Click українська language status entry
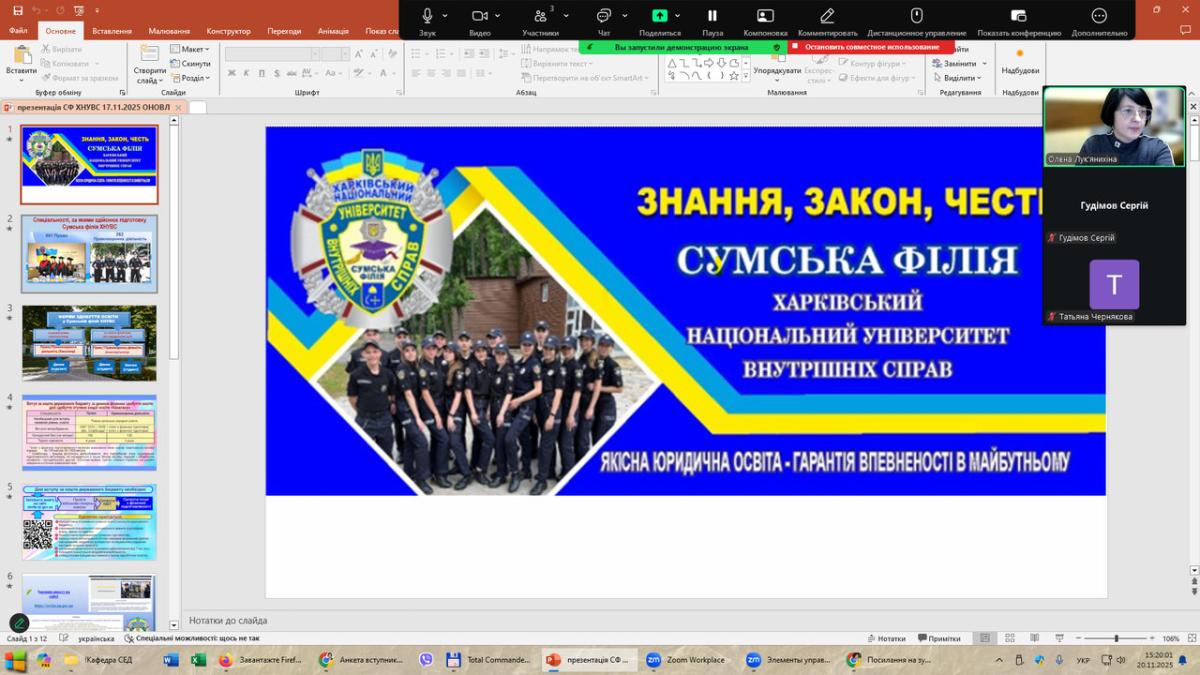The image size is (1200, 675). coord(96,638)
